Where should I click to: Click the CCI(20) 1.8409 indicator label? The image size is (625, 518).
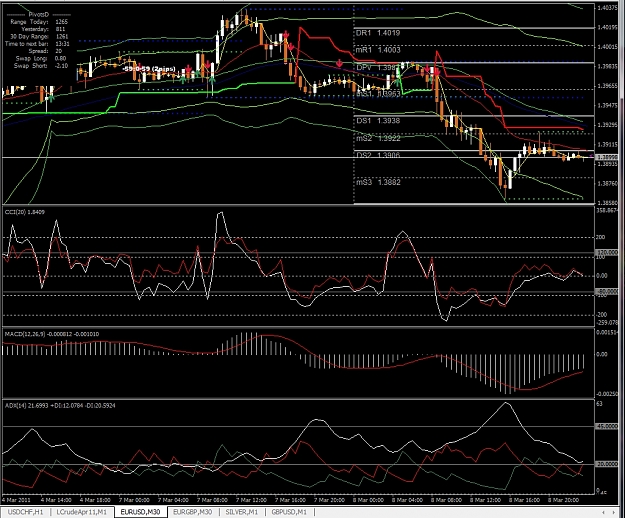click(x=25, y=212)
